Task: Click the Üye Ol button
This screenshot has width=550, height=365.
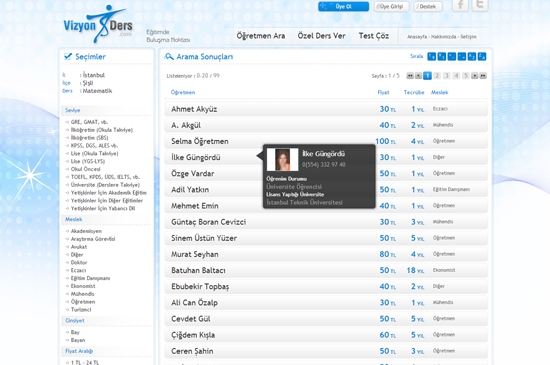Action: pos(343,7)
